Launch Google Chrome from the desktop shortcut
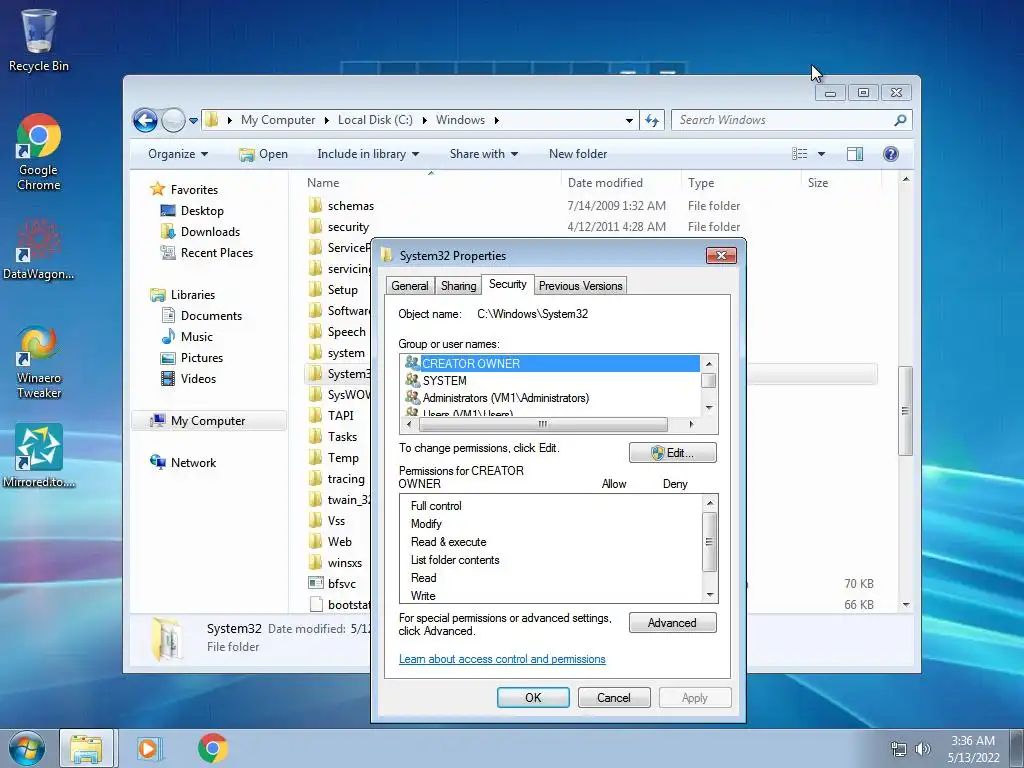 (x=39, y=152)
